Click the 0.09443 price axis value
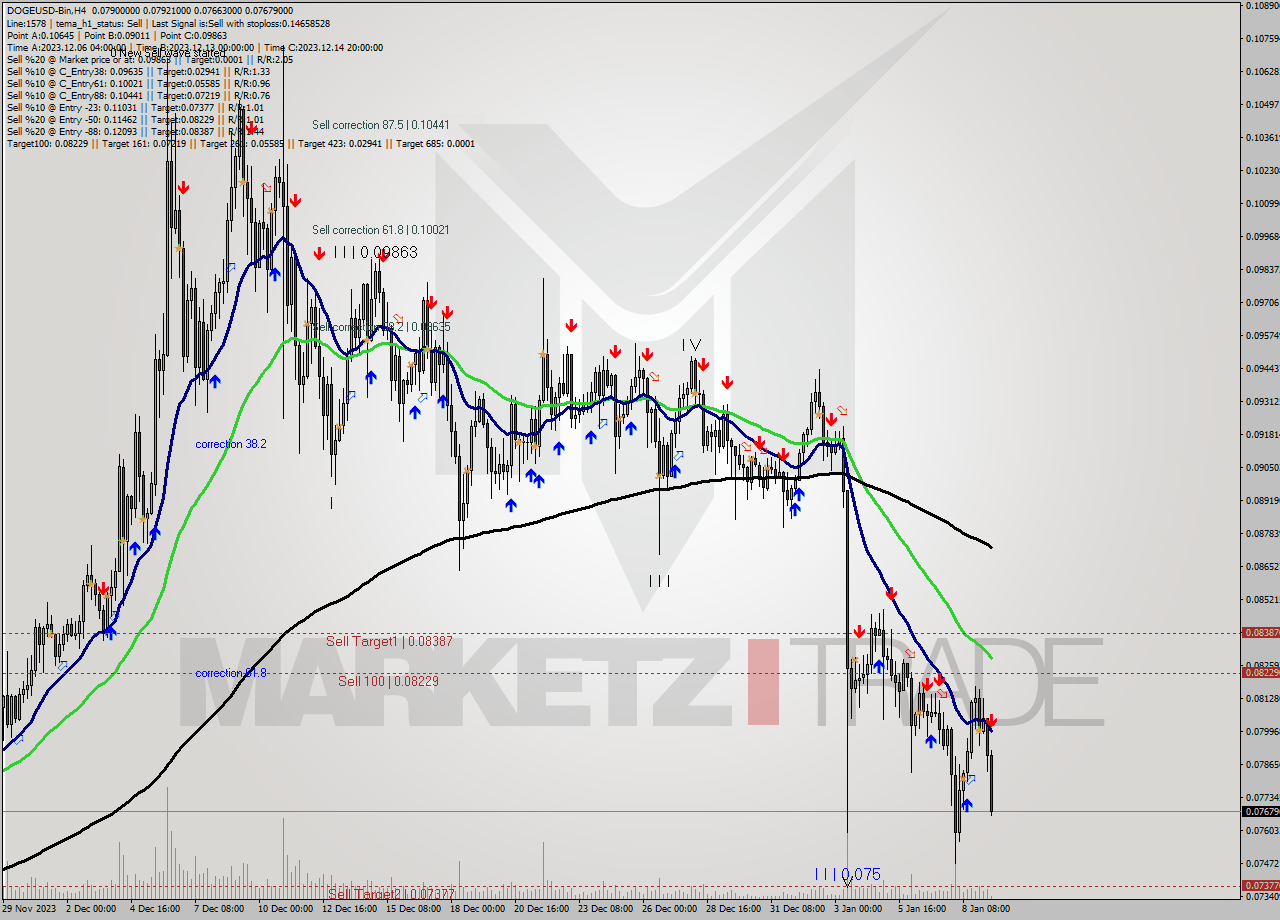Screen dimensions: 1280x920 tap(1262, 368)
